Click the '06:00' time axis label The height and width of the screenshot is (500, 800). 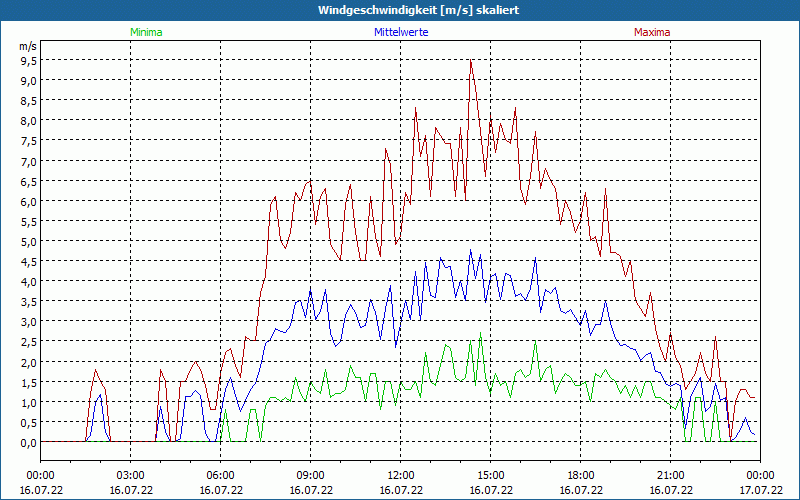coord(220,476)
